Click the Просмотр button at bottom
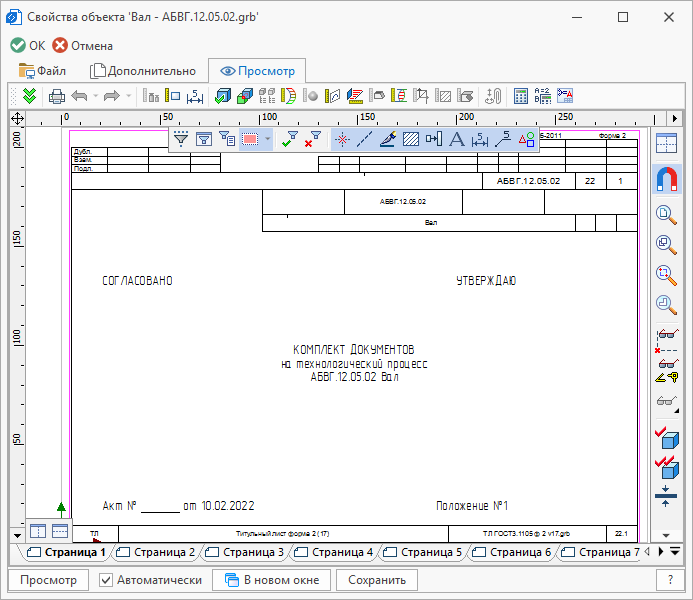 (x=49, y=580)
